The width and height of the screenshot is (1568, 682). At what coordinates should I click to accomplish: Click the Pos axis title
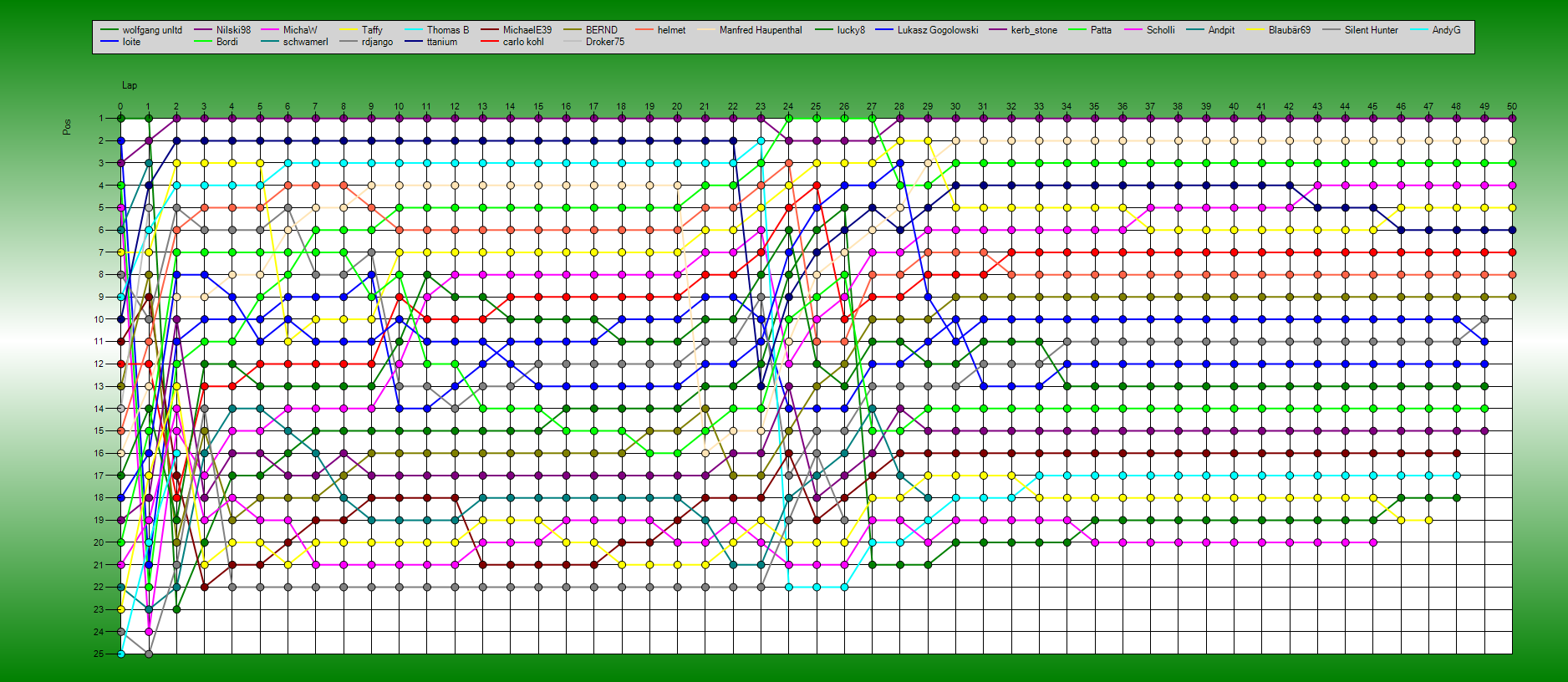point(67,127)
